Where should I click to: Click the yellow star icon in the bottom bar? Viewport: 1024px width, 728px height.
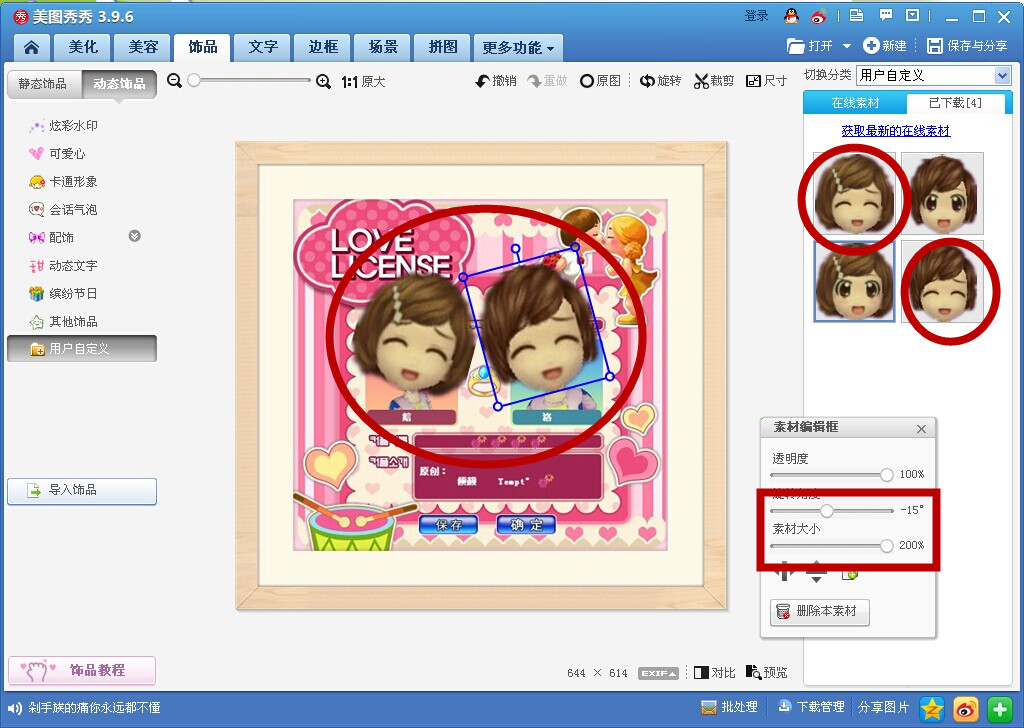point(932,708)
